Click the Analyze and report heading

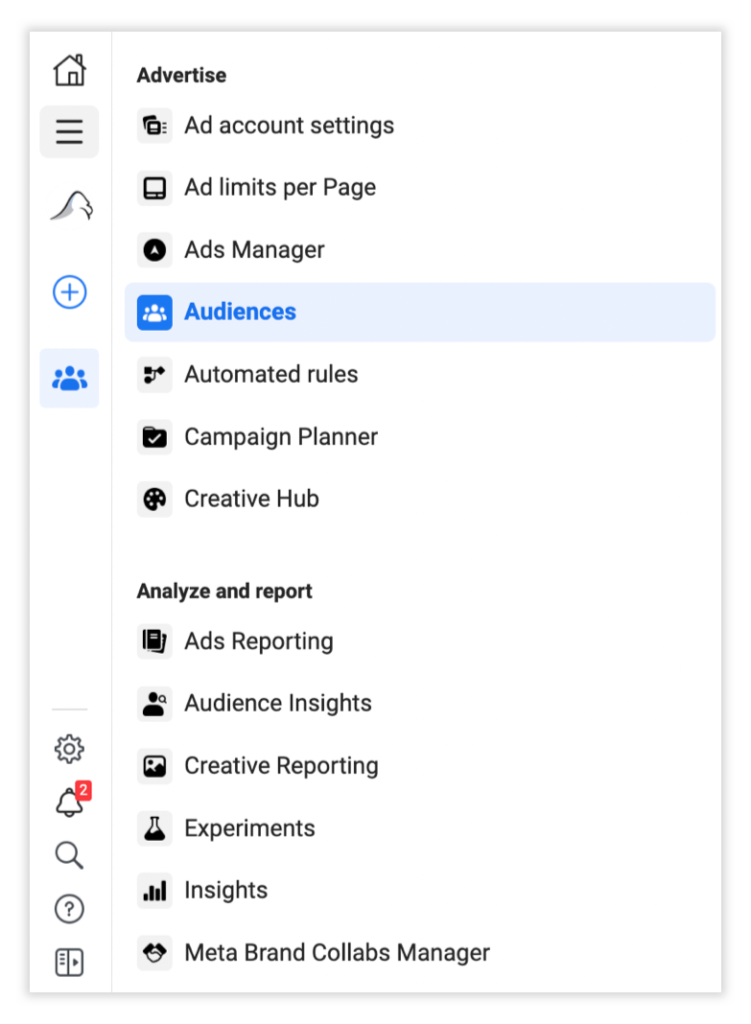225,591
